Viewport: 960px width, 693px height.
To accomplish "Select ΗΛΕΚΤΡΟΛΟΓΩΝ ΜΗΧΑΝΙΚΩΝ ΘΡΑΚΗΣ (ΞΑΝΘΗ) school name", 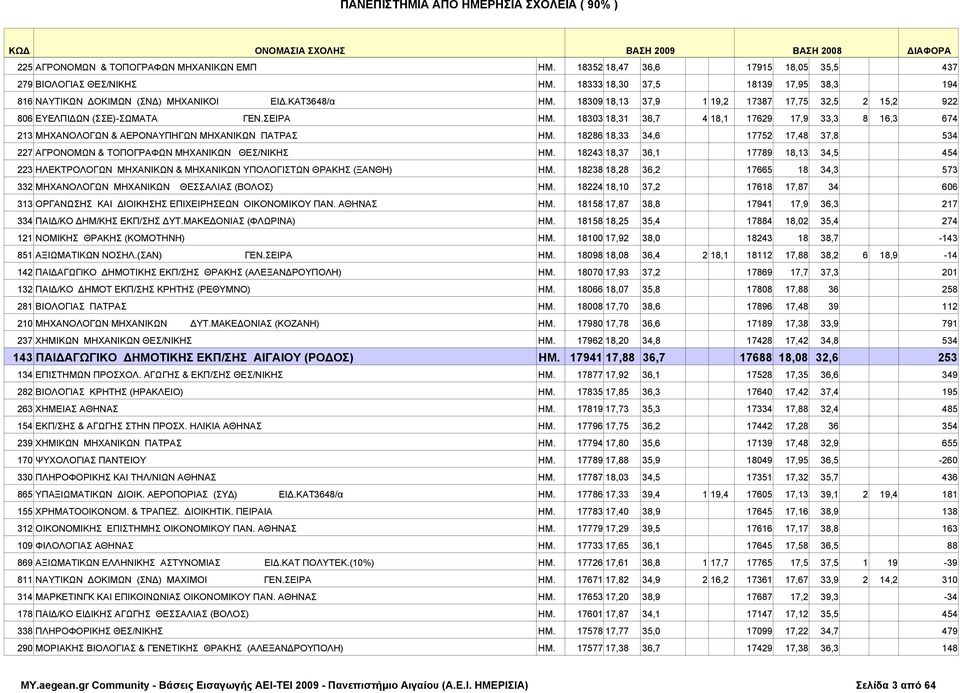I will click(214, 170).
